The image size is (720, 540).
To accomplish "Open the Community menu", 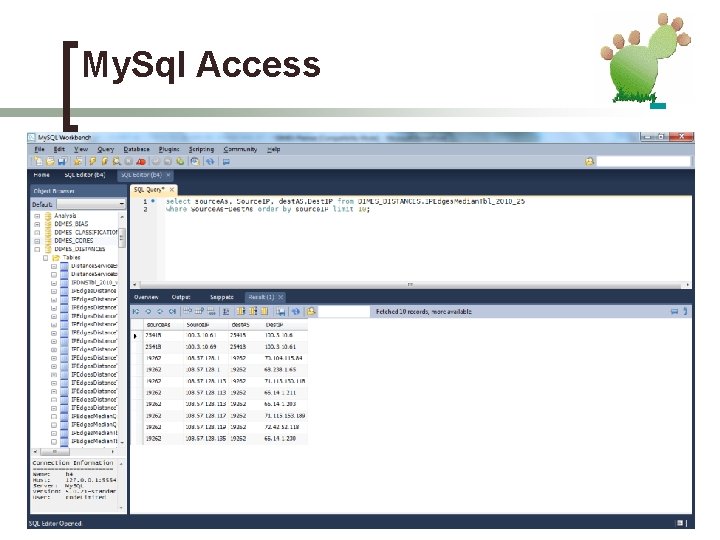I will click(240, 149).
